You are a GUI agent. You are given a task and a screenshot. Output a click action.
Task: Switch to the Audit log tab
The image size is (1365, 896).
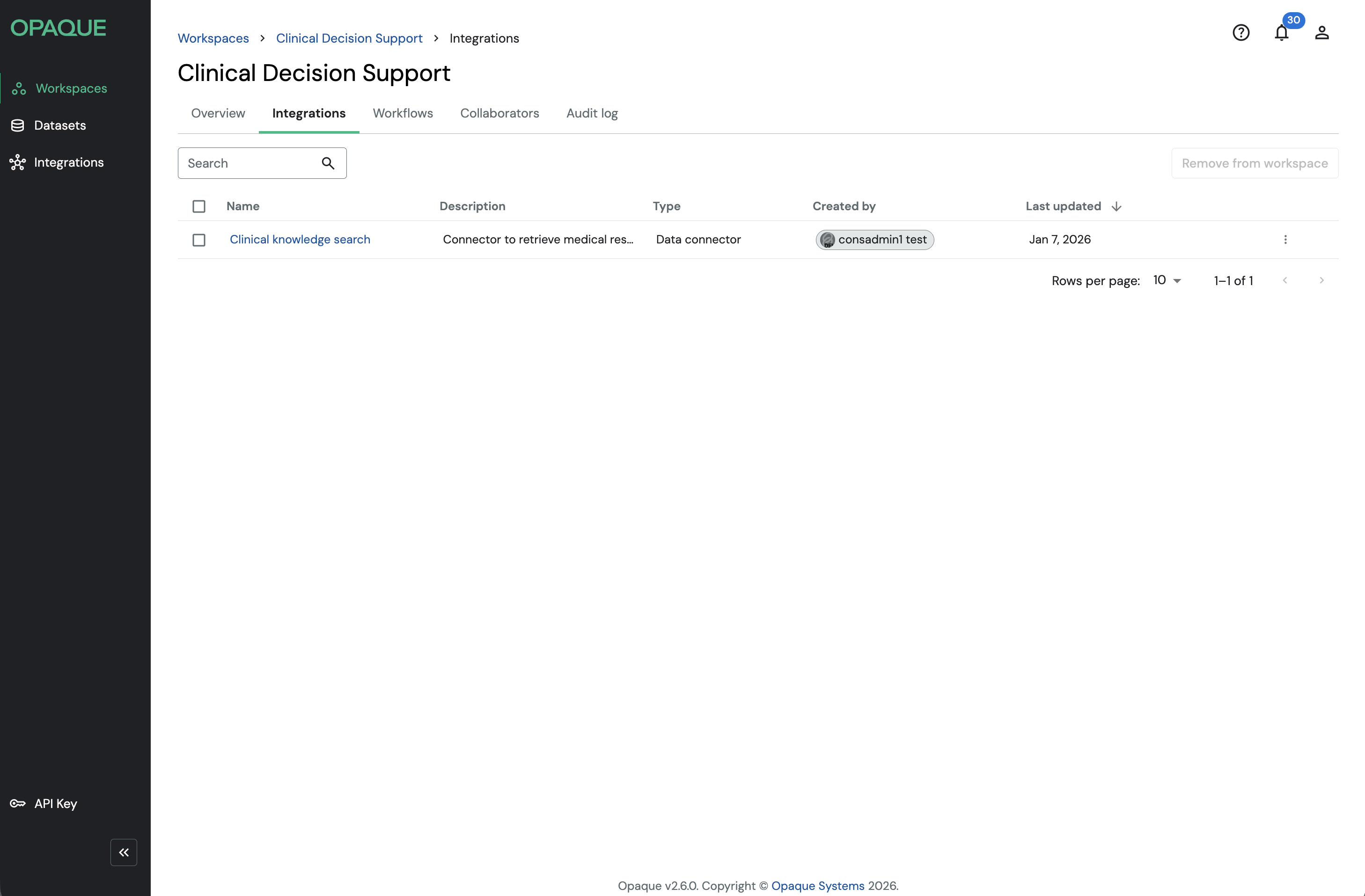point(592,113)
